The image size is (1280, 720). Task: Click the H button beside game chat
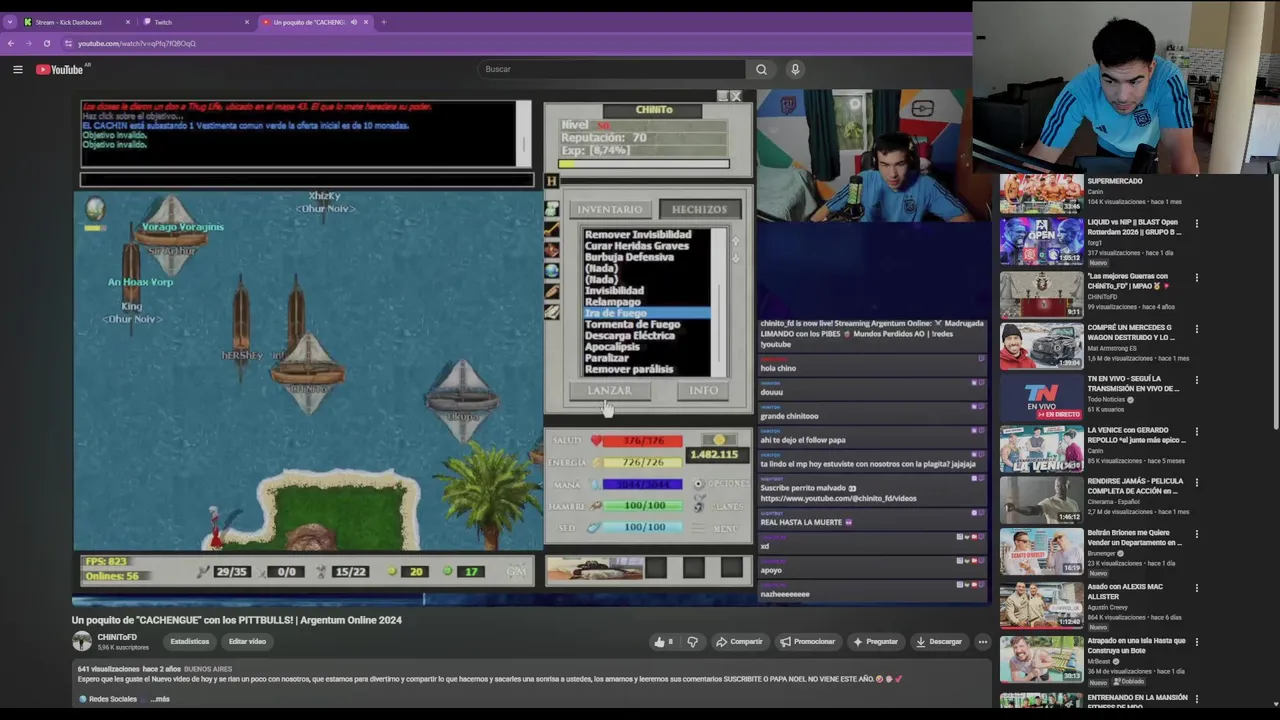point(551,180)
